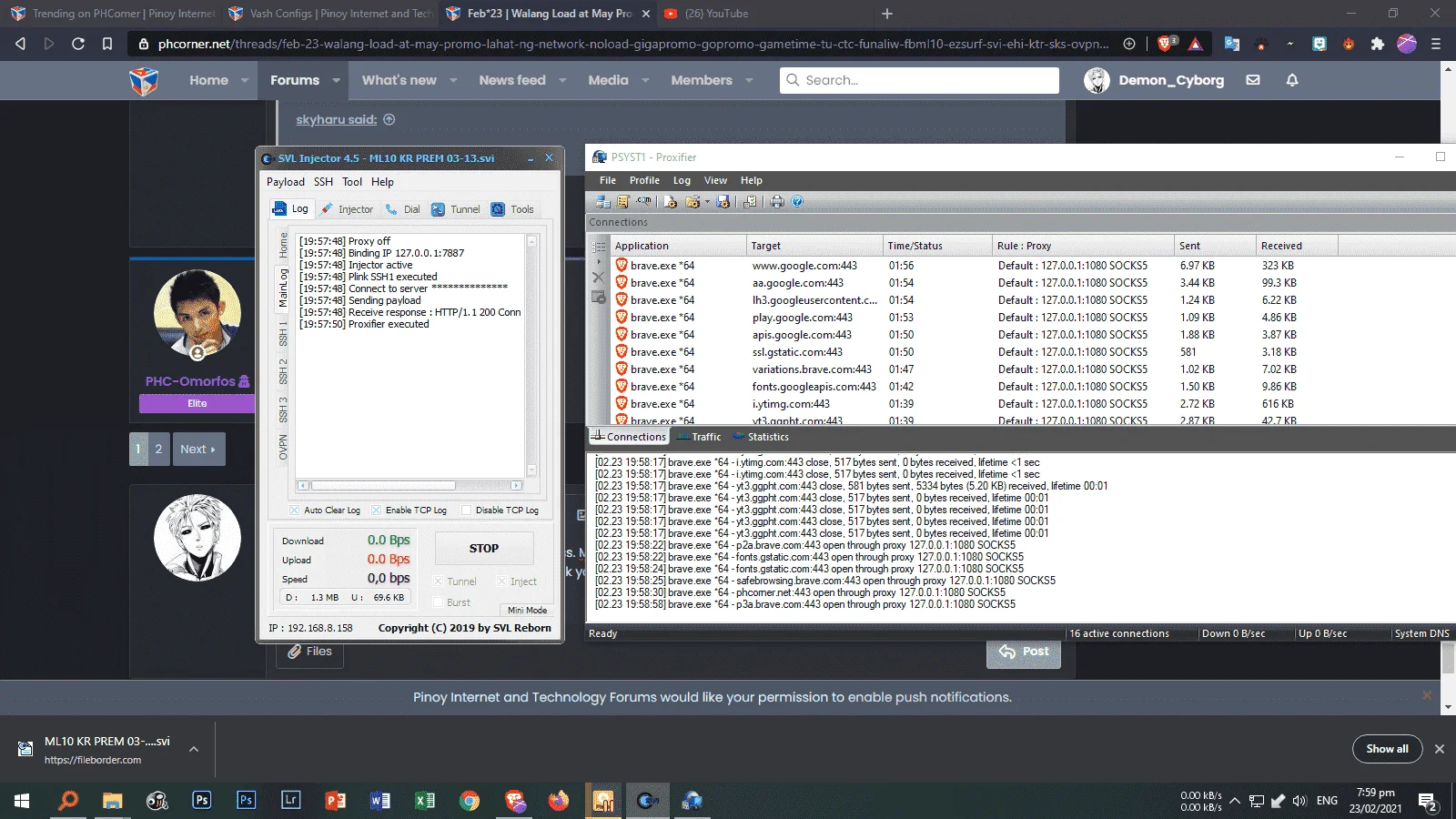1456x819 pixels.
Task: Show hidden system tray icons chevron
Action: click(x=1235, y=801)
